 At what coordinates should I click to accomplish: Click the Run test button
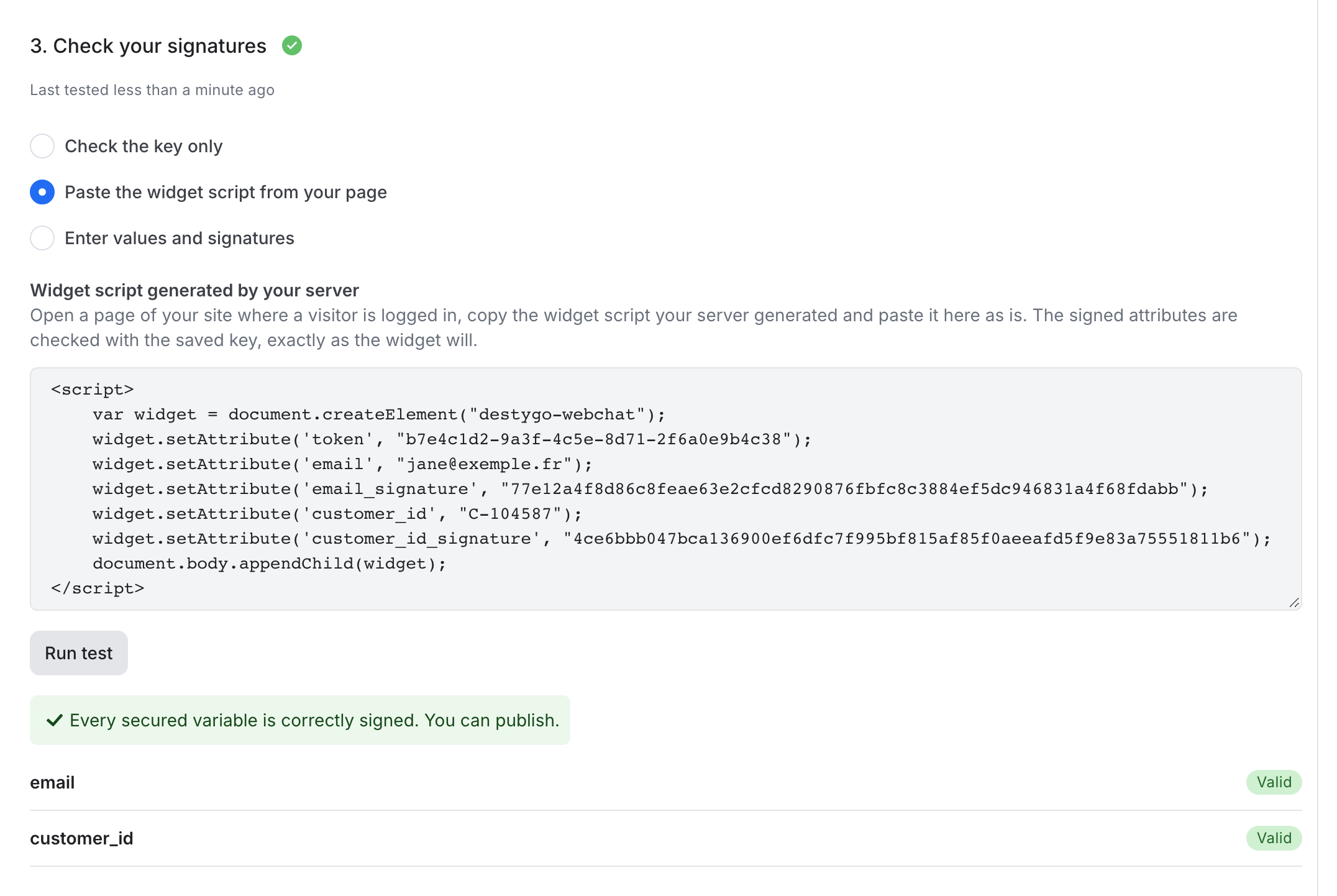(x=79, y=653)
